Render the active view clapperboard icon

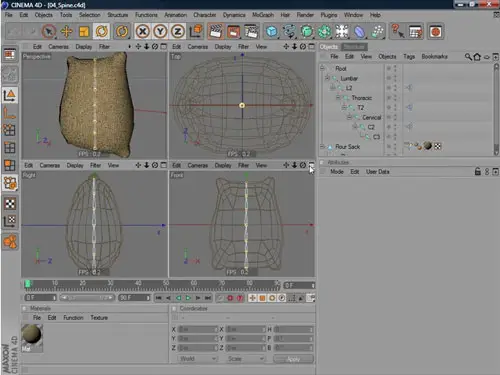tap(215, 31)
